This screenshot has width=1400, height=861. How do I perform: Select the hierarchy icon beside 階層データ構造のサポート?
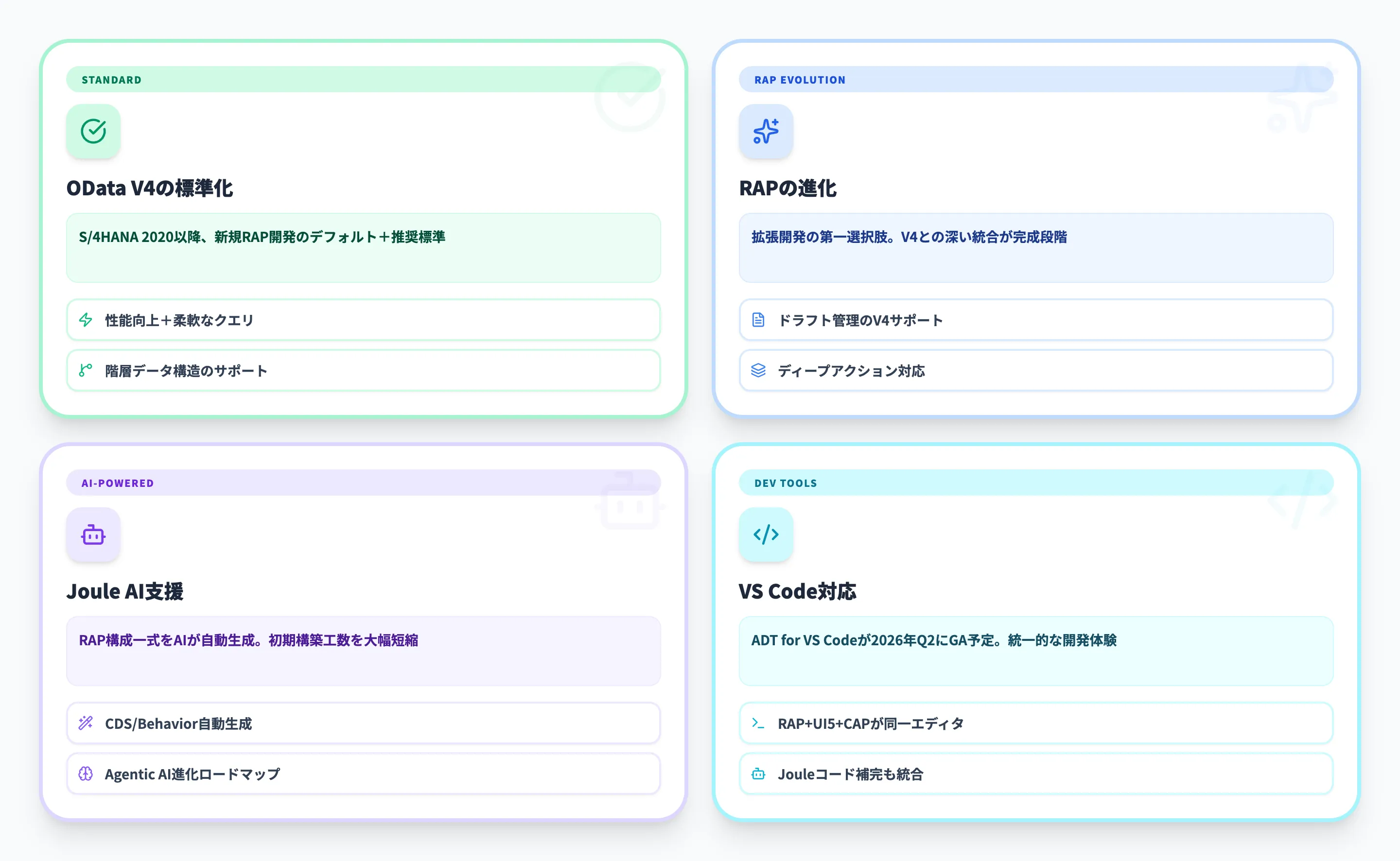click(x=86, y=371)
